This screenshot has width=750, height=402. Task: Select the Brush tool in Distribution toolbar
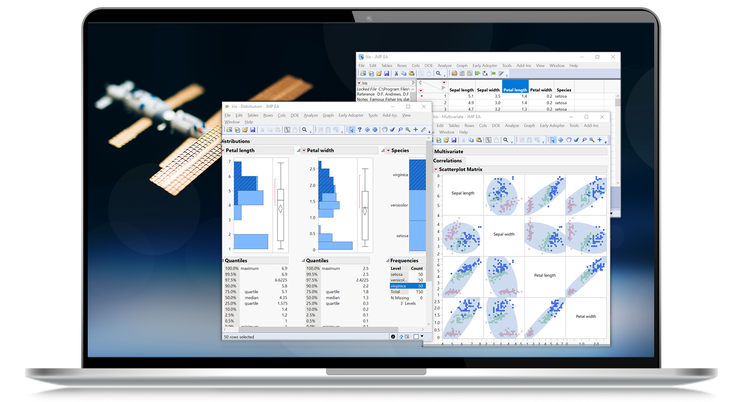click(392, 130)
